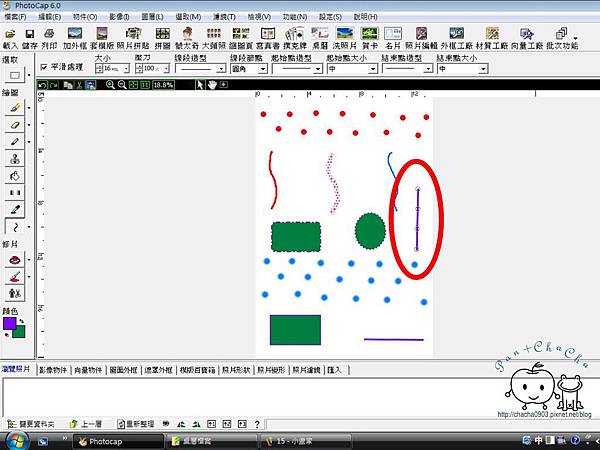Click the 重新整理 (refresh) button
600x450 pixels.
click(x=135, y=424)
